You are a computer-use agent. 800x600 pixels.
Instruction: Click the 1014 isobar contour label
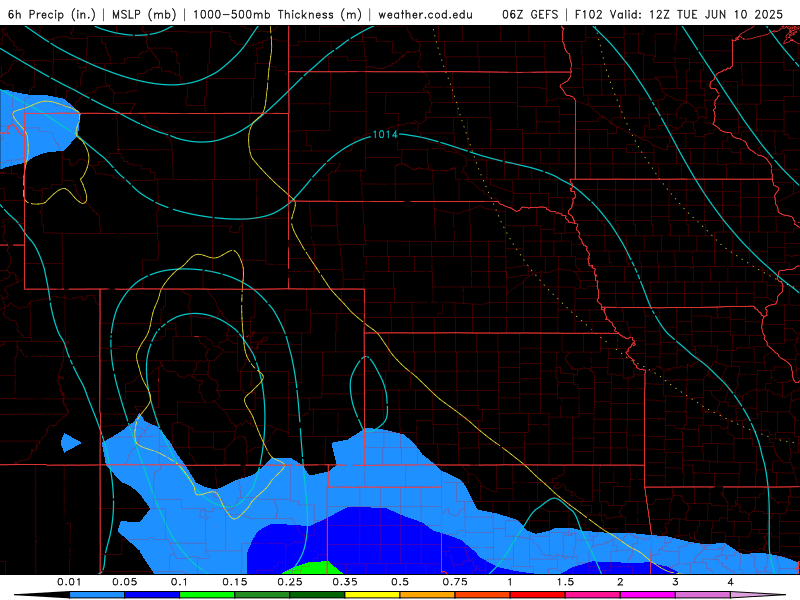tap(385, 134)
